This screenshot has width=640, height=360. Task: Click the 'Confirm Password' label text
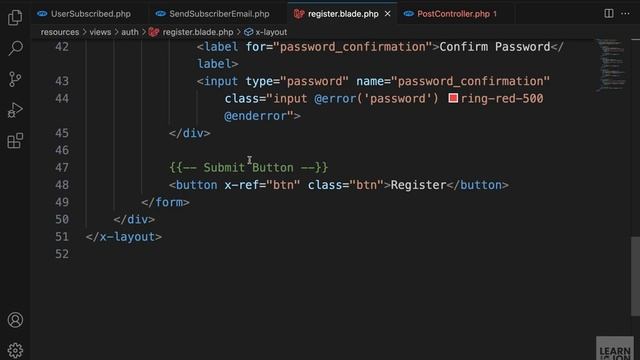(495, 47)
